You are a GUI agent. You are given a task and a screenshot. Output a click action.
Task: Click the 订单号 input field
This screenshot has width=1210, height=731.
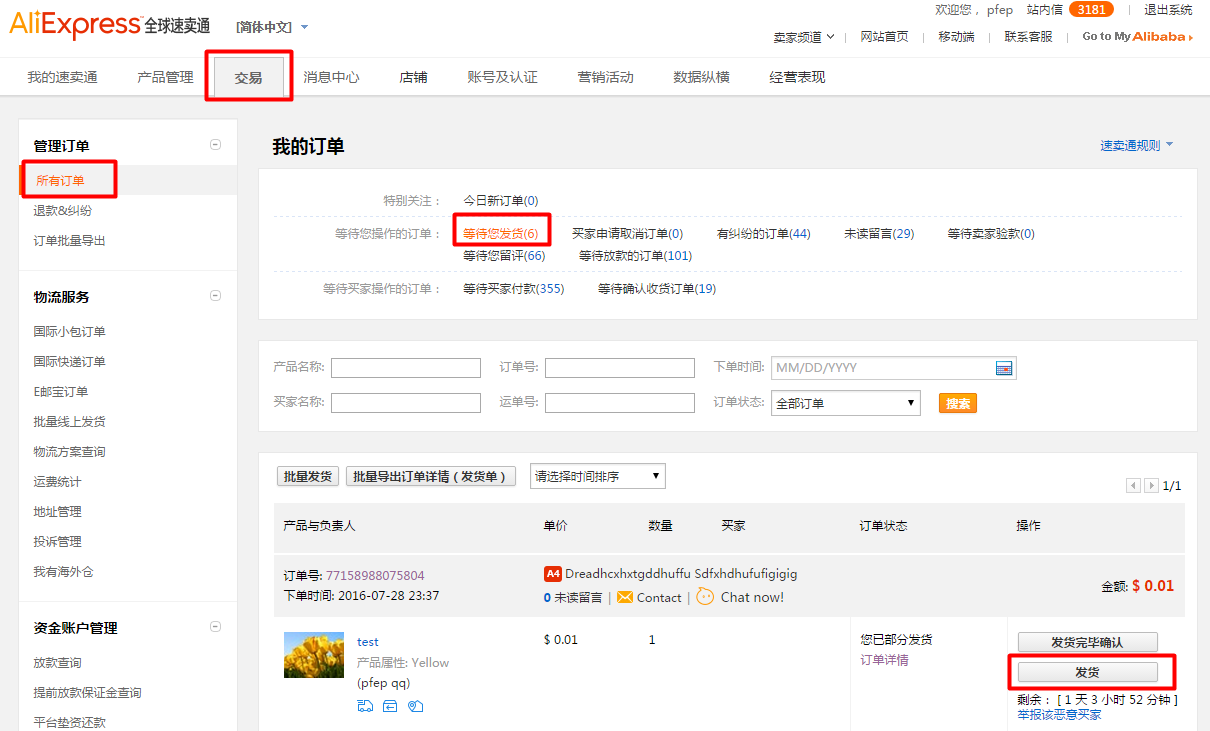pyautogui.click(x=620, y=368)
